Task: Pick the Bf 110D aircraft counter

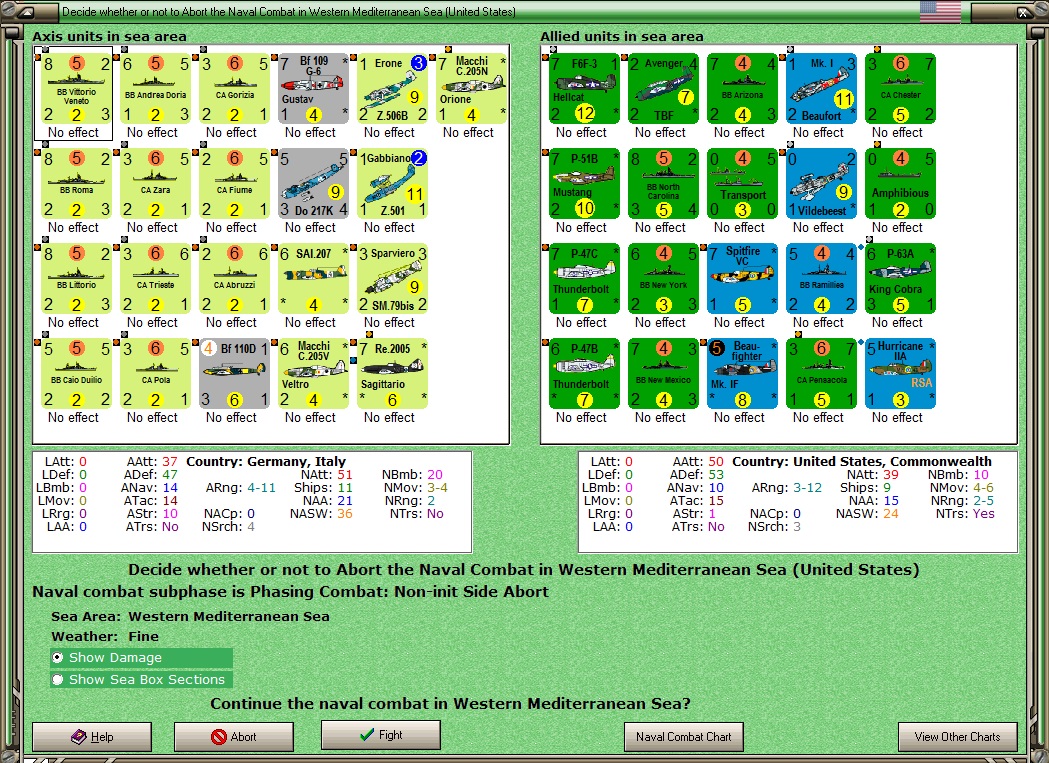Action: point(235,373)
